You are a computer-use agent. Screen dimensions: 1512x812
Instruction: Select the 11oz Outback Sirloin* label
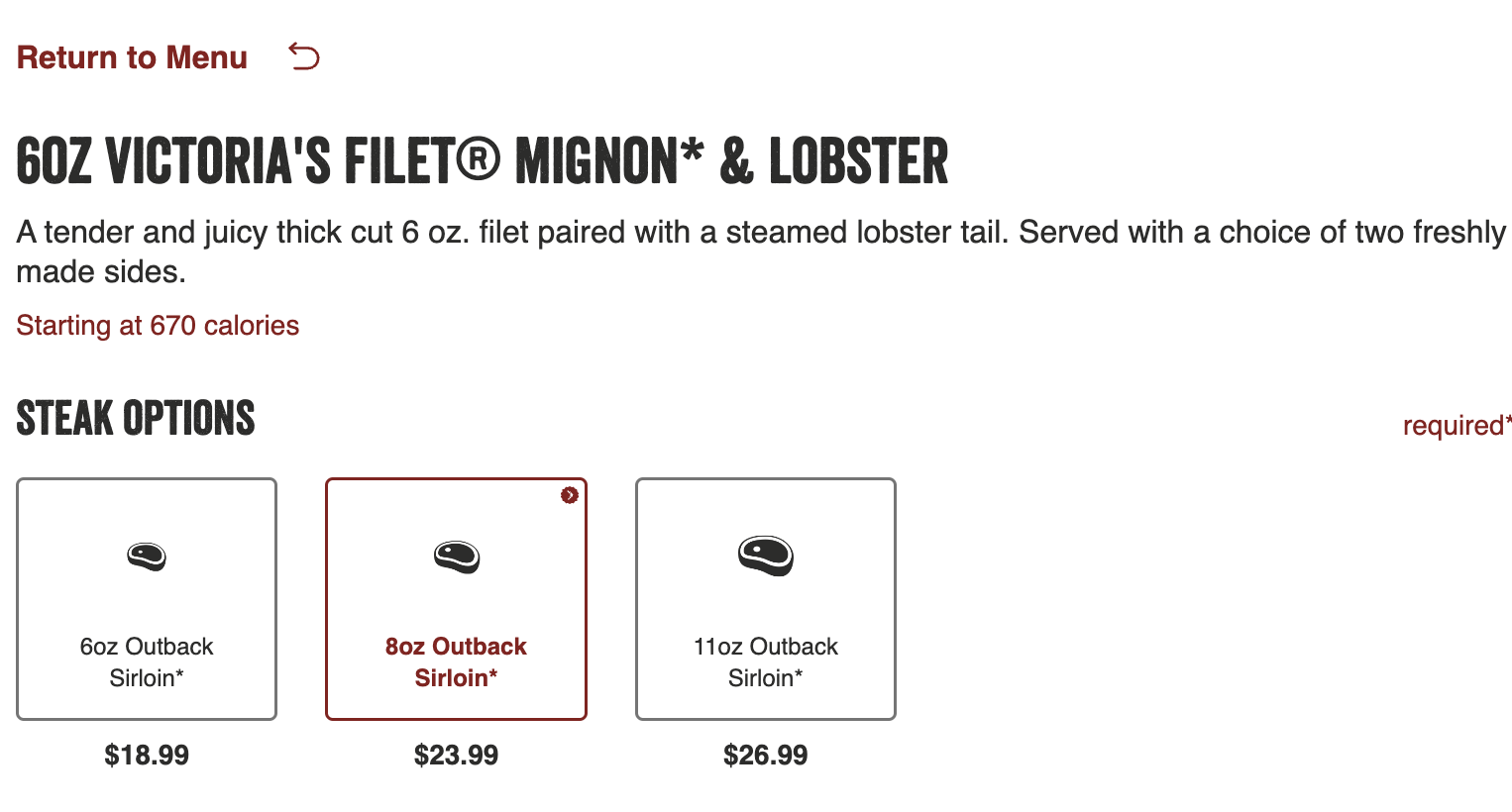click(766, 661)
